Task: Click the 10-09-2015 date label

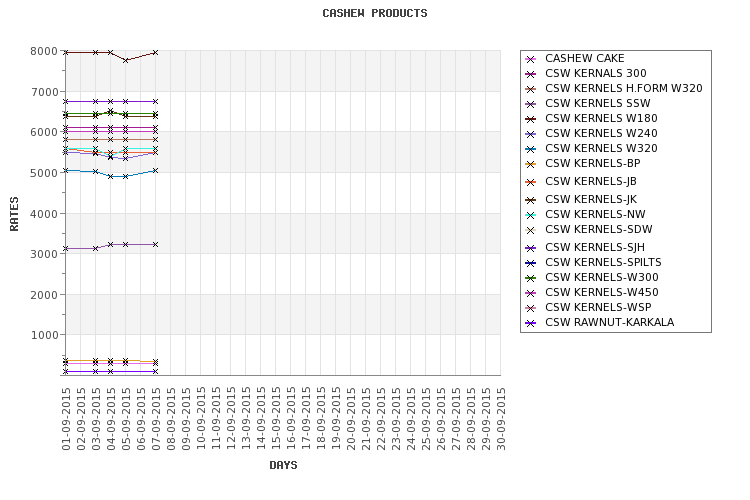Action: pyautogui.click(x=201, y=419)
